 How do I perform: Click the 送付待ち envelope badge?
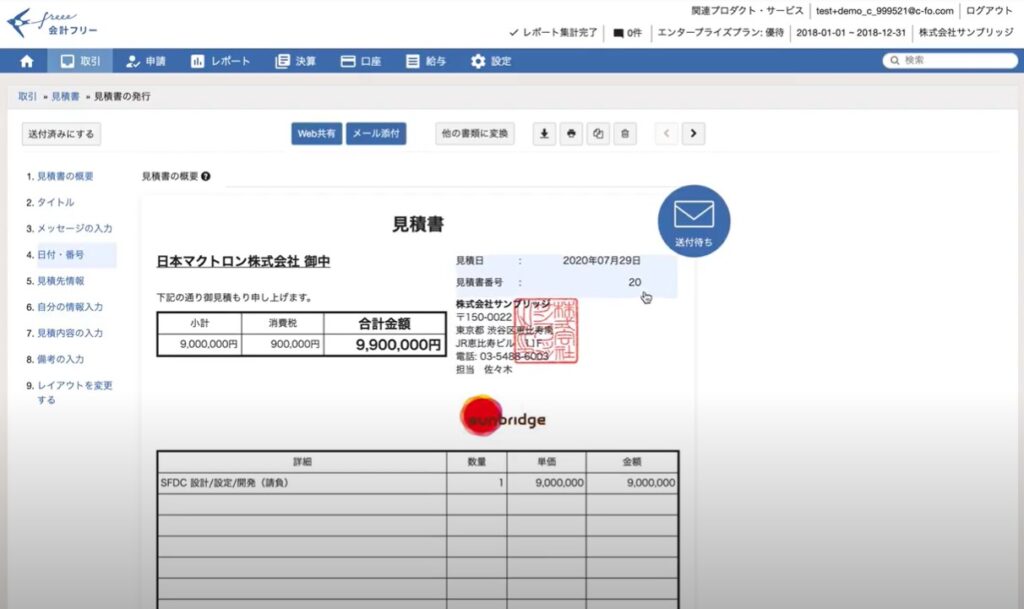pyautogui.click(x=693, y=220)
